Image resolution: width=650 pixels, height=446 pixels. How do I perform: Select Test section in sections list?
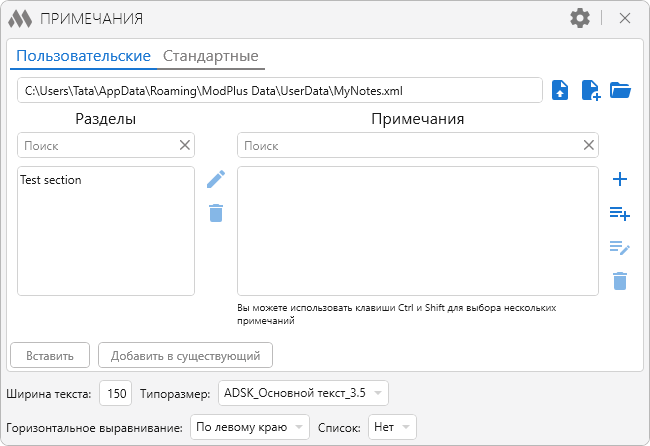tap(51, 180)
